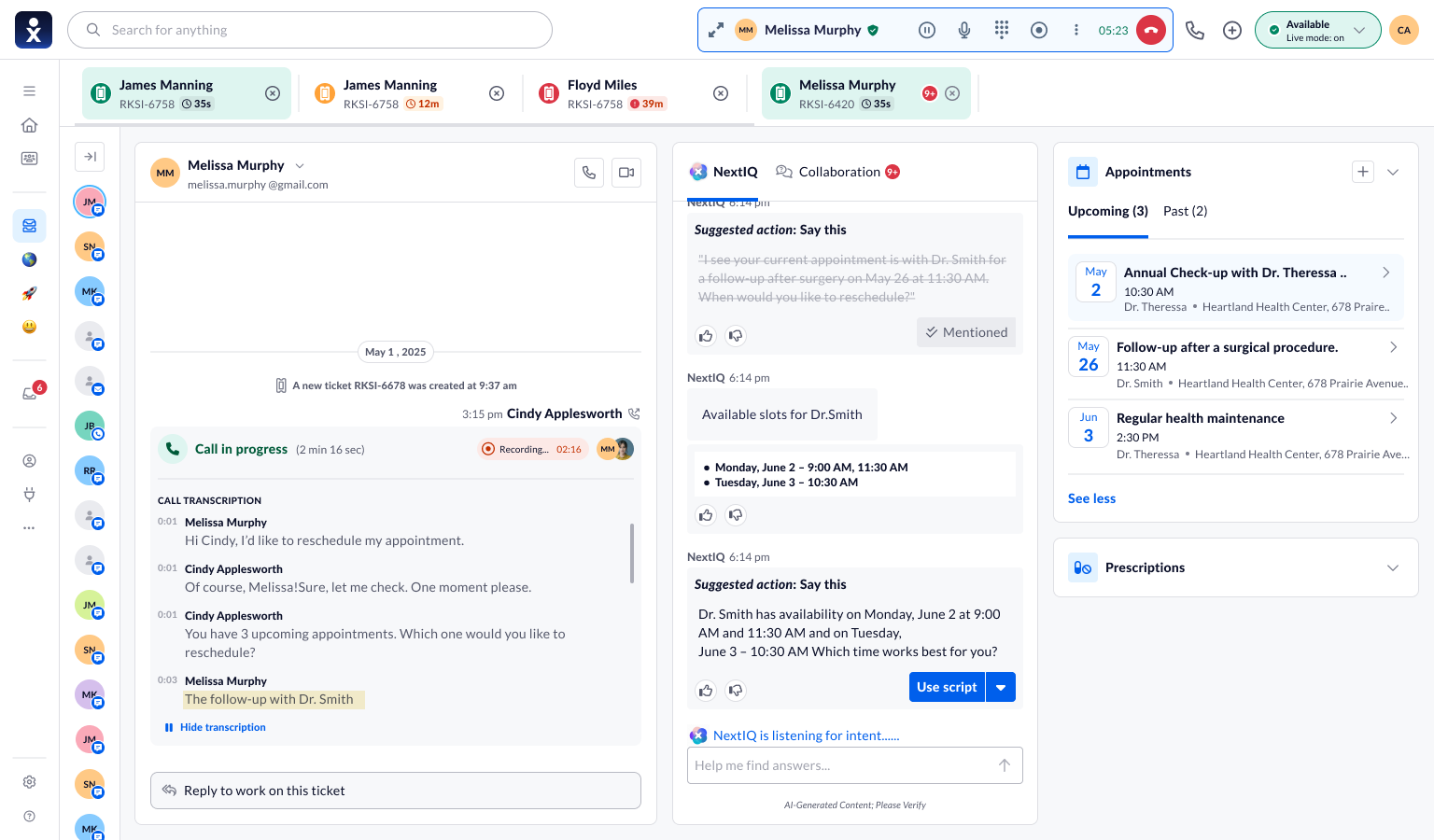Open the Use script dropdown arrow
Screen dimensions: 1434x840
click(1001, 687)
